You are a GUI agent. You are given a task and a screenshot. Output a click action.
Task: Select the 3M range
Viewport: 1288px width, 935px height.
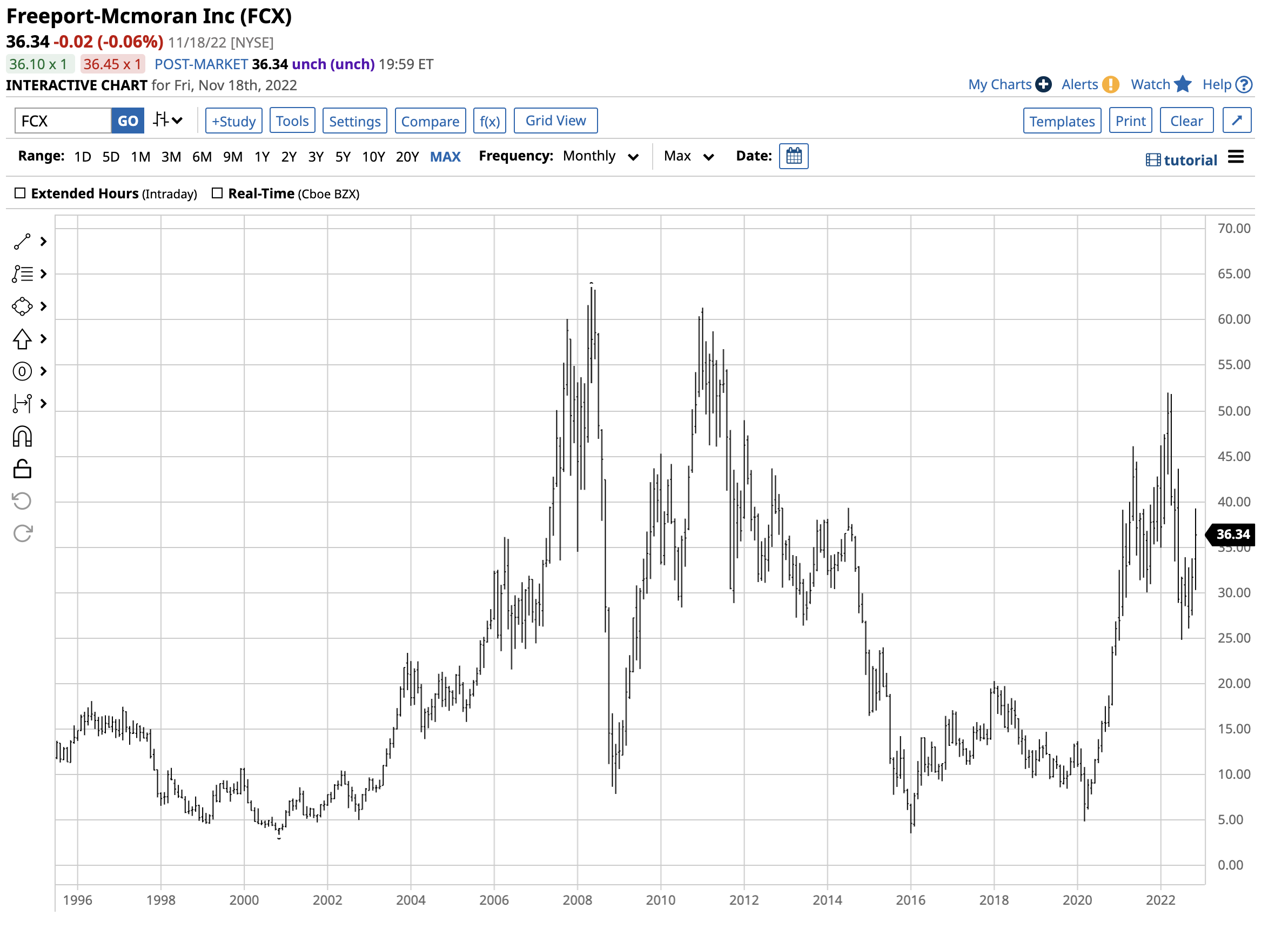(x=171, y=157)
